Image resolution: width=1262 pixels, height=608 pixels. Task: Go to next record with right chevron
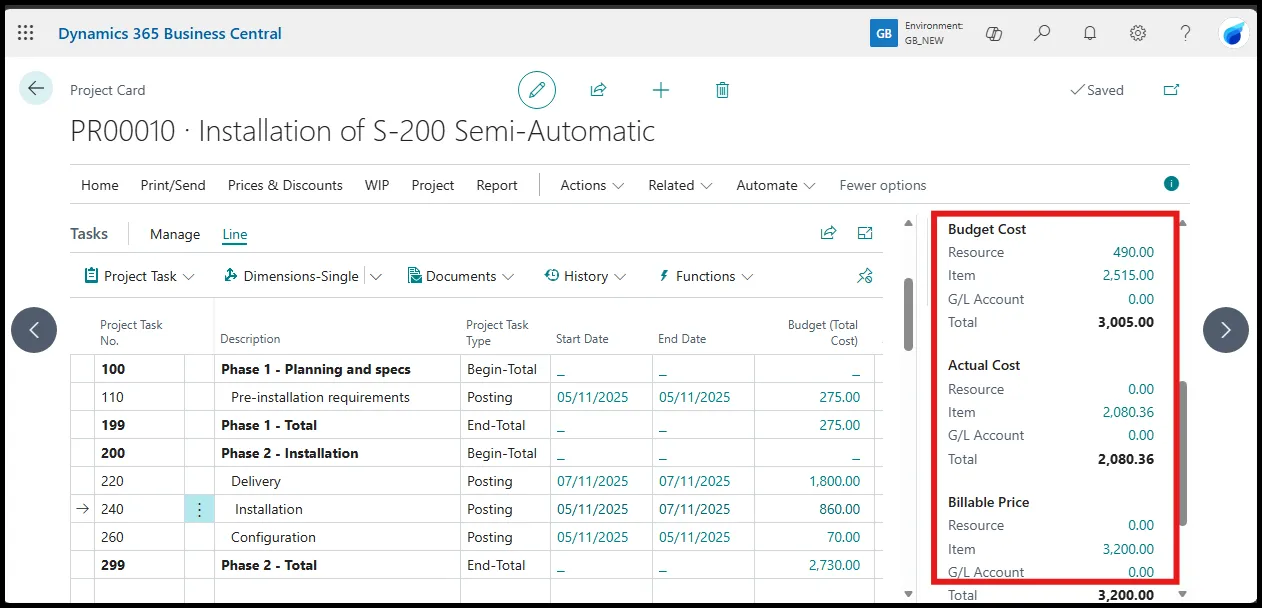click(x=1226, y=330)
